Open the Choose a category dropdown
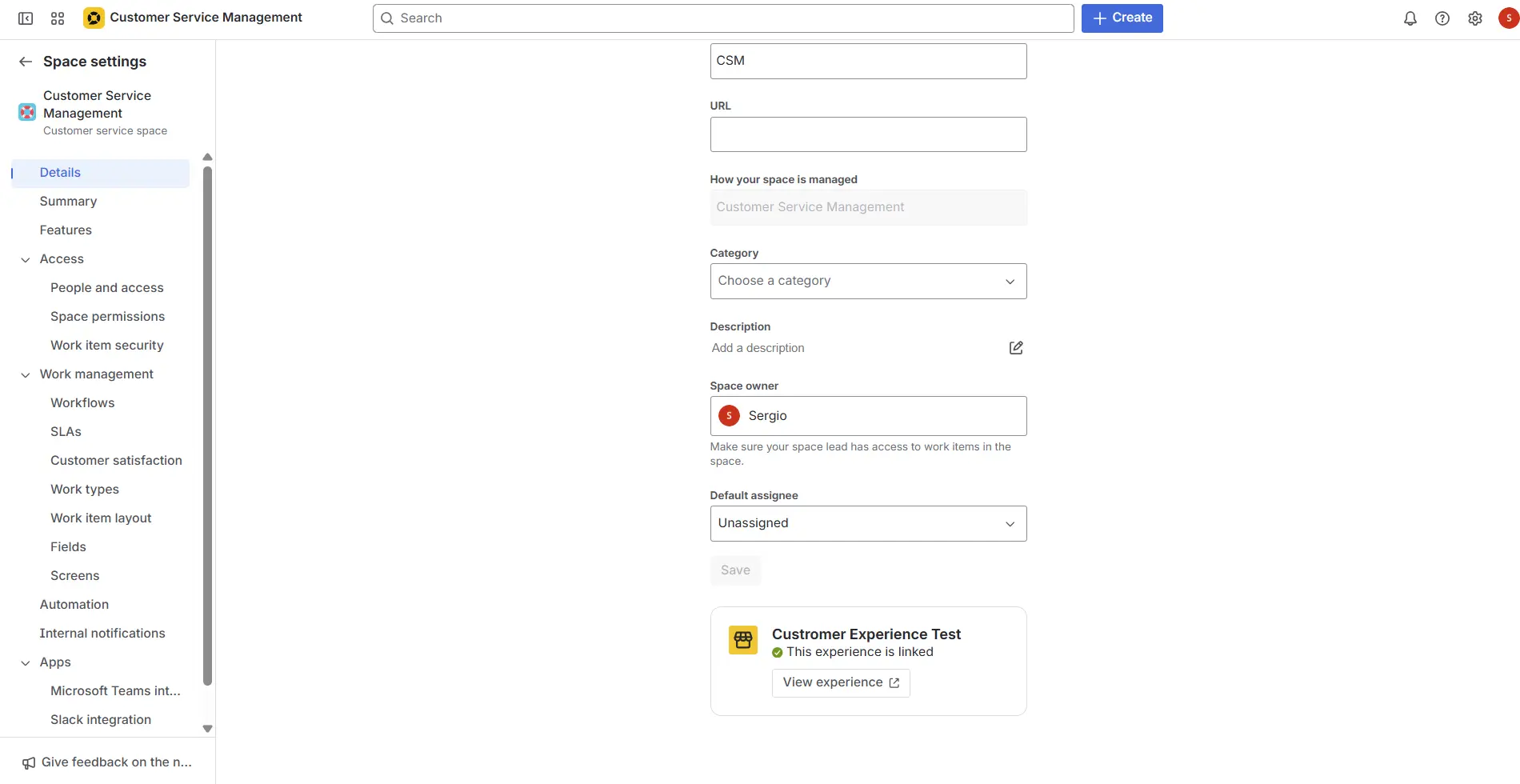Image resolution: width=1520 pixels, height=784 pixels. pos(867,281)
